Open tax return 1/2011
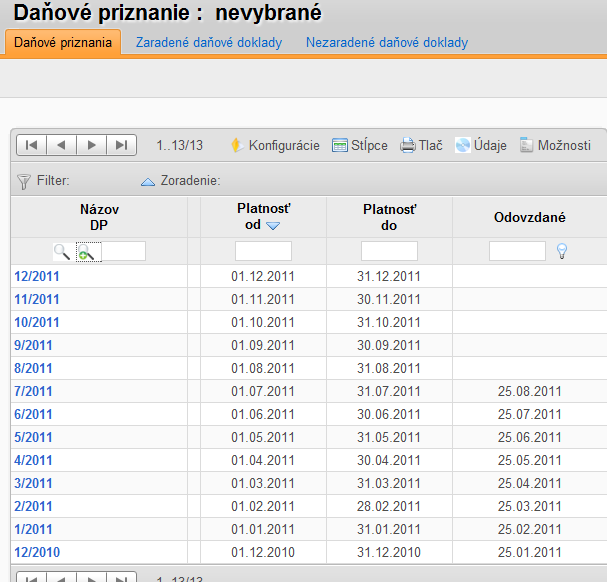607x582 pixels. point(33,529)
